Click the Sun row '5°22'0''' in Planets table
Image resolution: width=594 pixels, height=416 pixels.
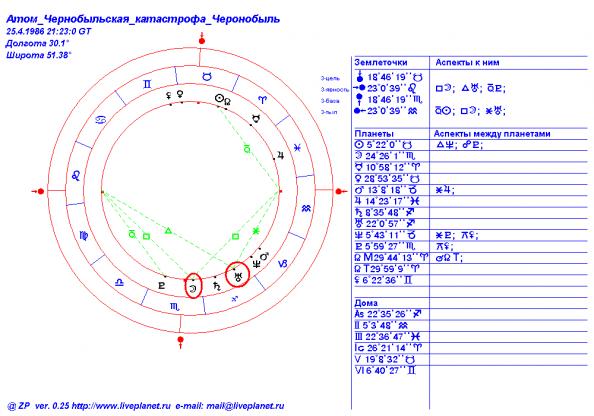tap(383, 145)
